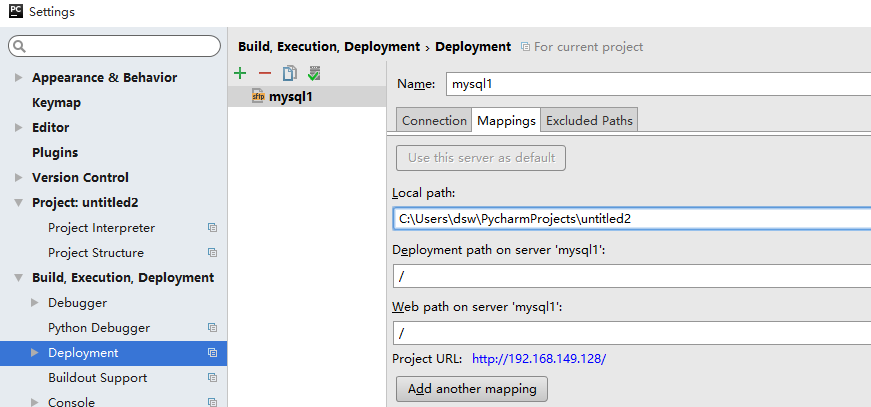Image resolution: width=871 pixels, height=407 pixels.
Task: Expand Appearance & Behavior section
Action: [x=18, y=78]
